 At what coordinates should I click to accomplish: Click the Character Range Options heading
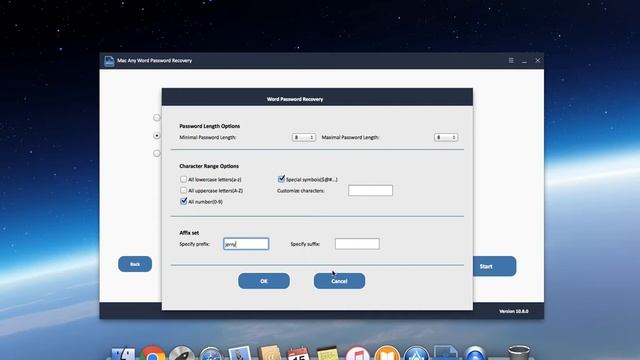click(209, 166)
